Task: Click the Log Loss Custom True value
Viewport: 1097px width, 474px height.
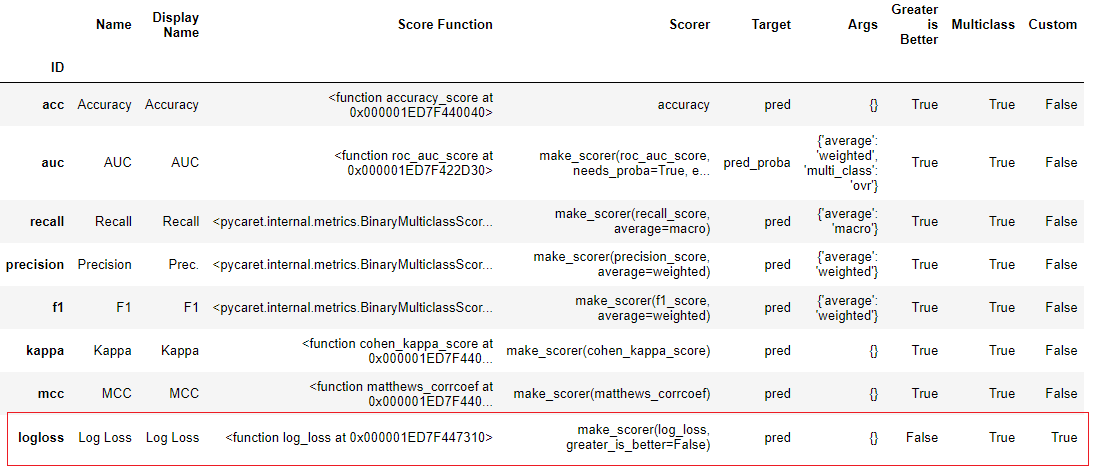Action: tap(1064, 438)
